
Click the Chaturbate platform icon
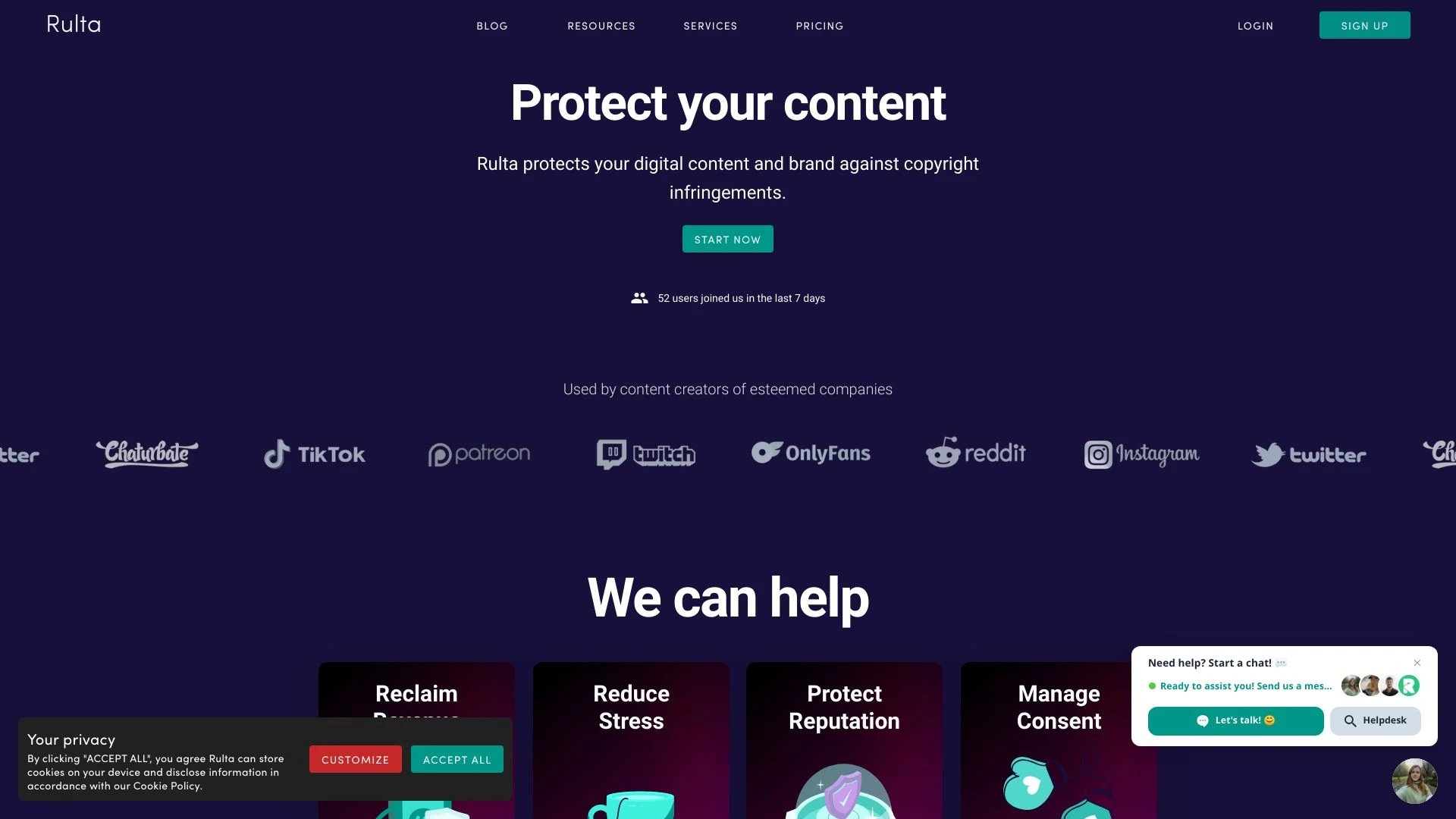[147, 453]
